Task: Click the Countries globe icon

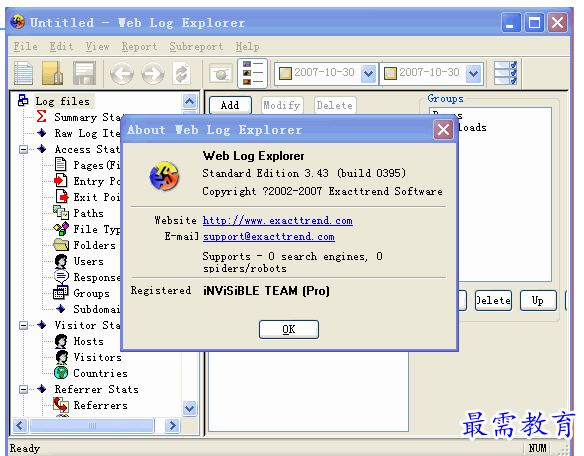Action: pos(61,373)
